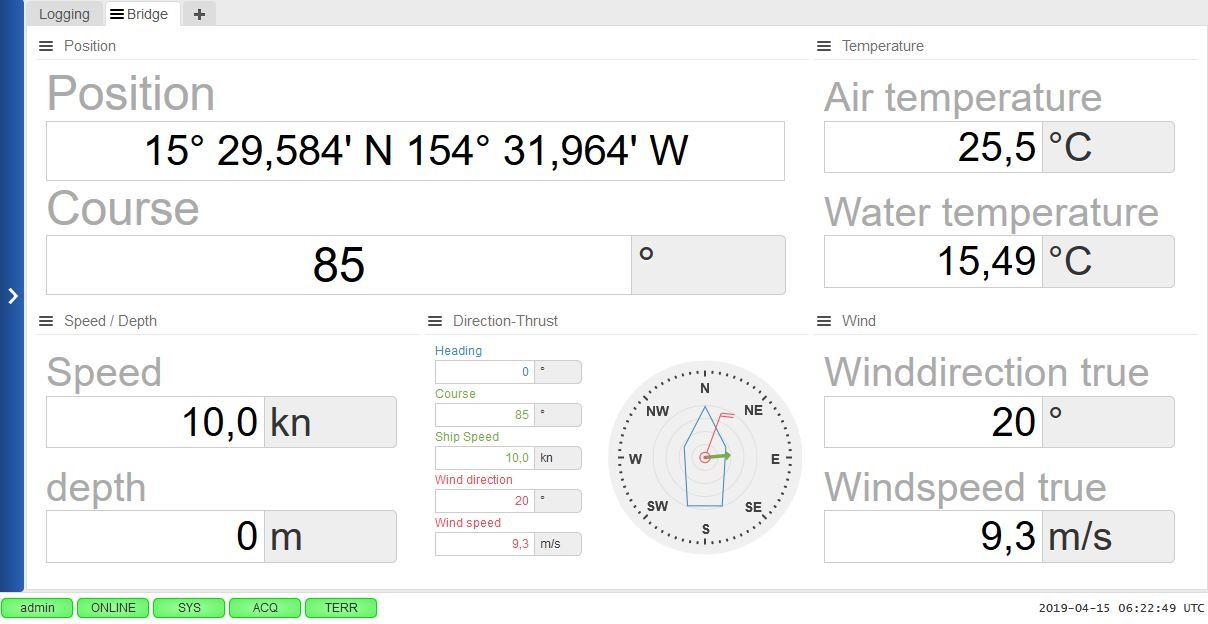The image size is (1208, 624).
Task: Open the Wind panel hamburger menu
Action: tap(824, 321)
